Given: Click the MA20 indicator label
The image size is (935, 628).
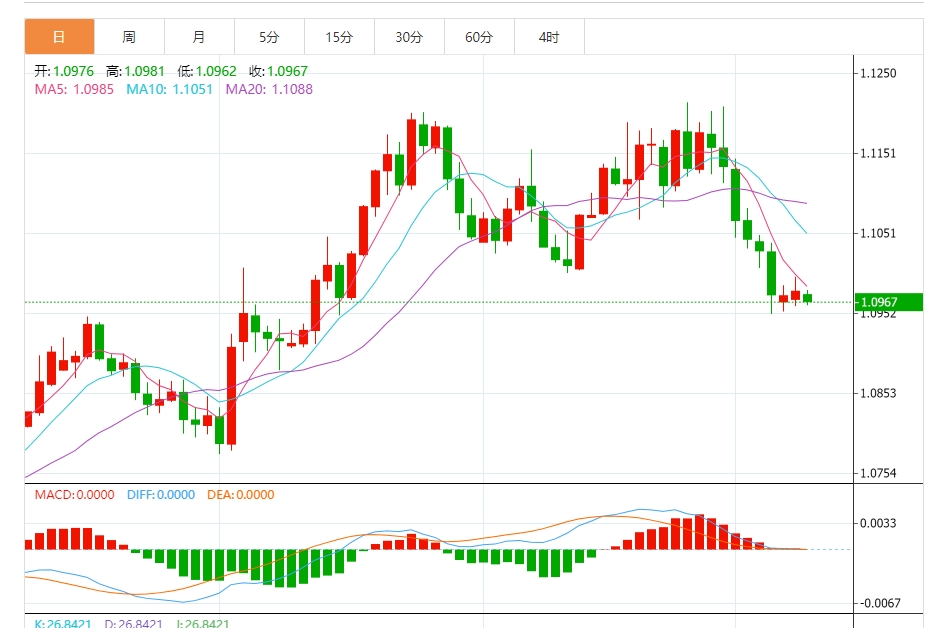Looking at the screenshot, I should click(x=269, y=89).
